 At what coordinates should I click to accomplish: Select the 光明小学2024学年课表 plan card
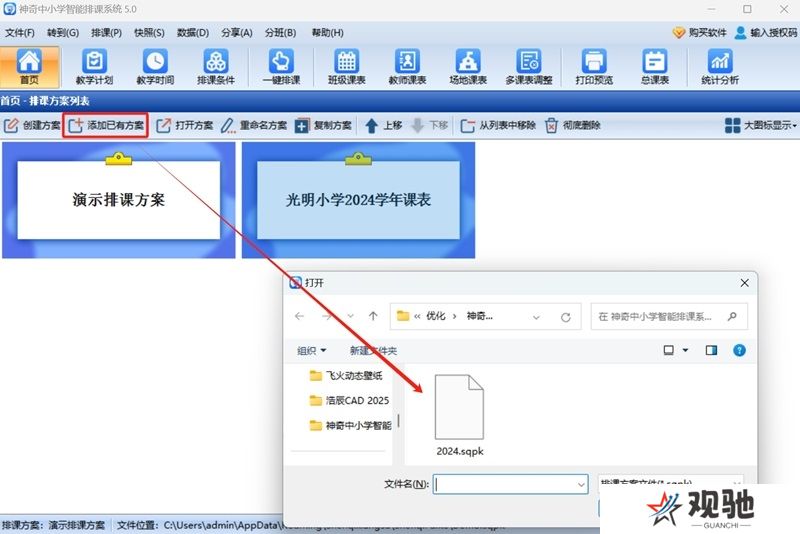point(358,200)
